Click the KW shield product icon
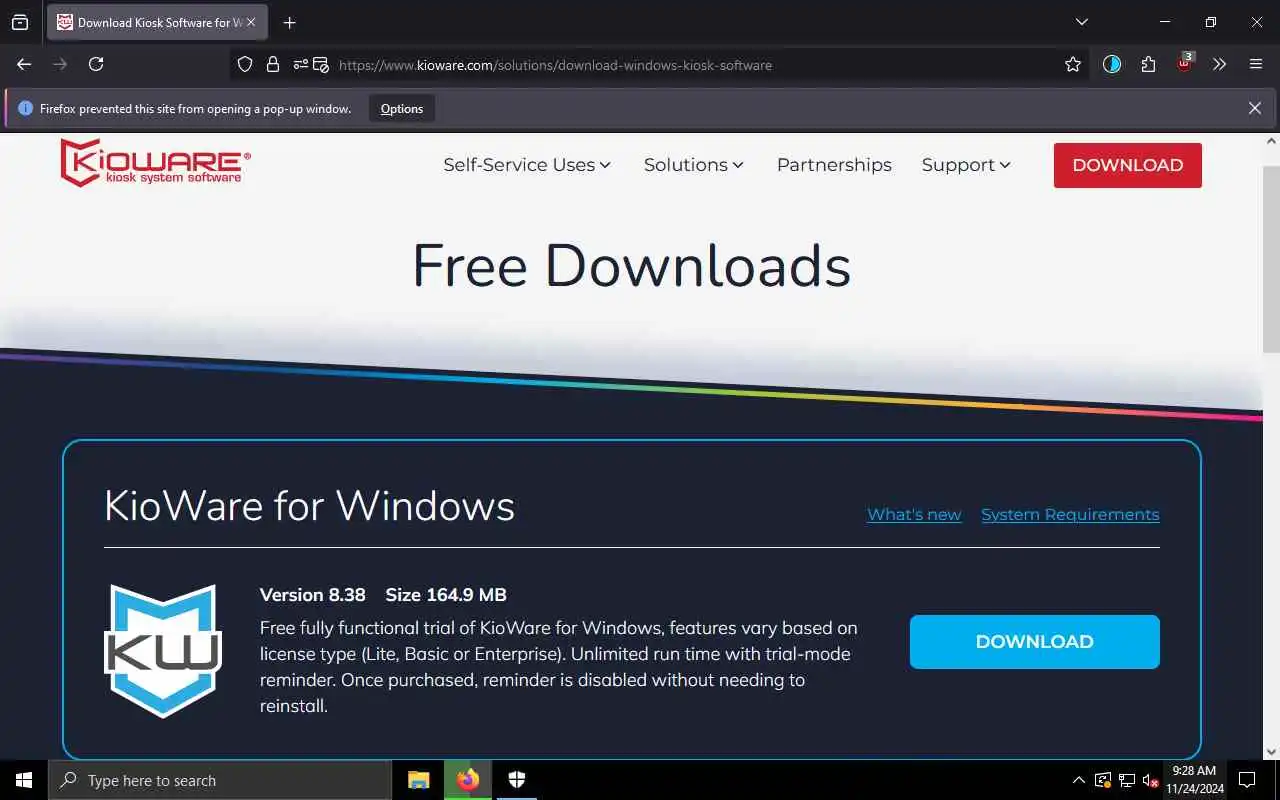This screenshot has height=800, width=1280. coord(162,651)
